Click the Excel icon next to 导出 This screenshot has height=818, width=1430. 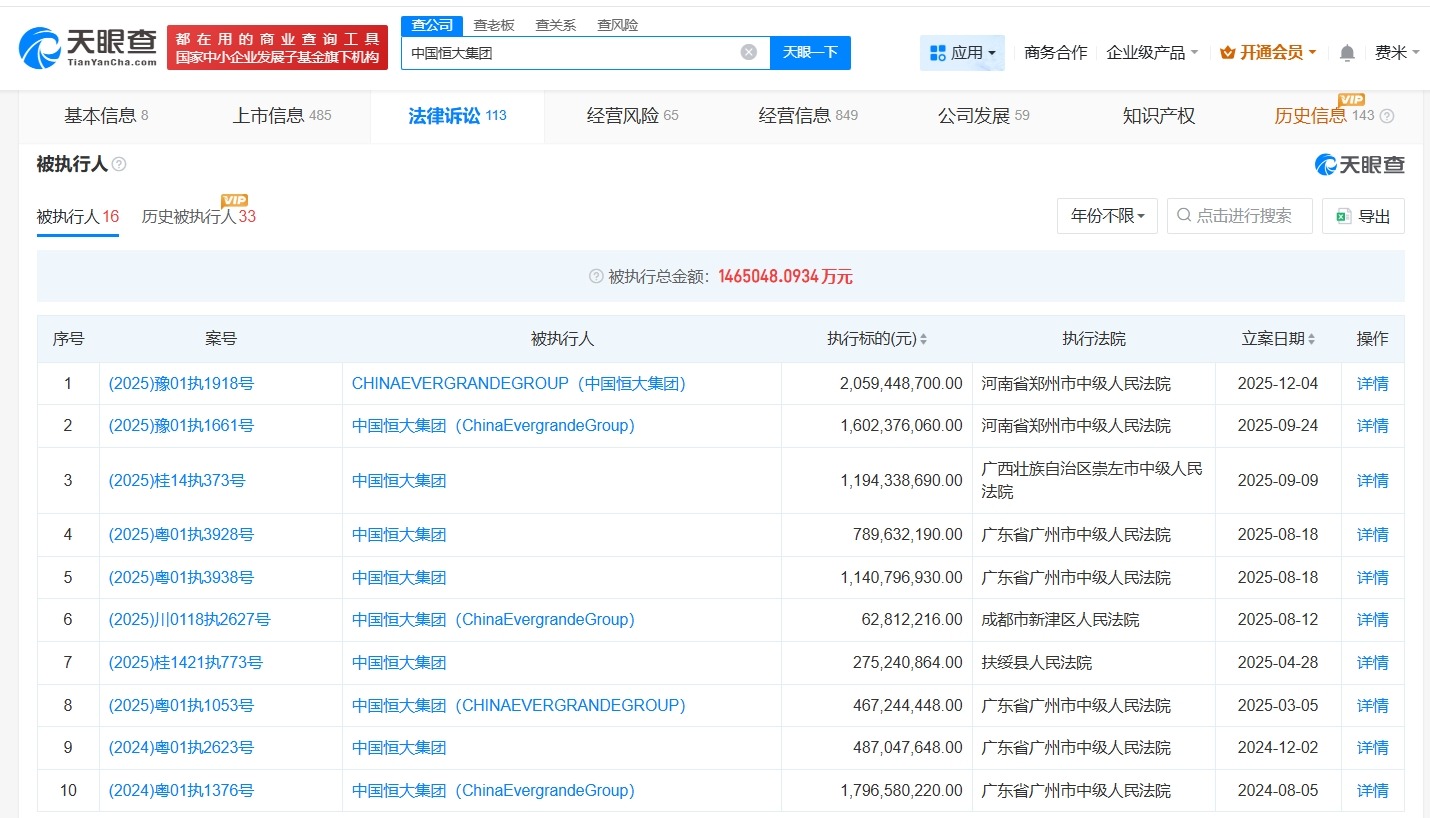1343,216
